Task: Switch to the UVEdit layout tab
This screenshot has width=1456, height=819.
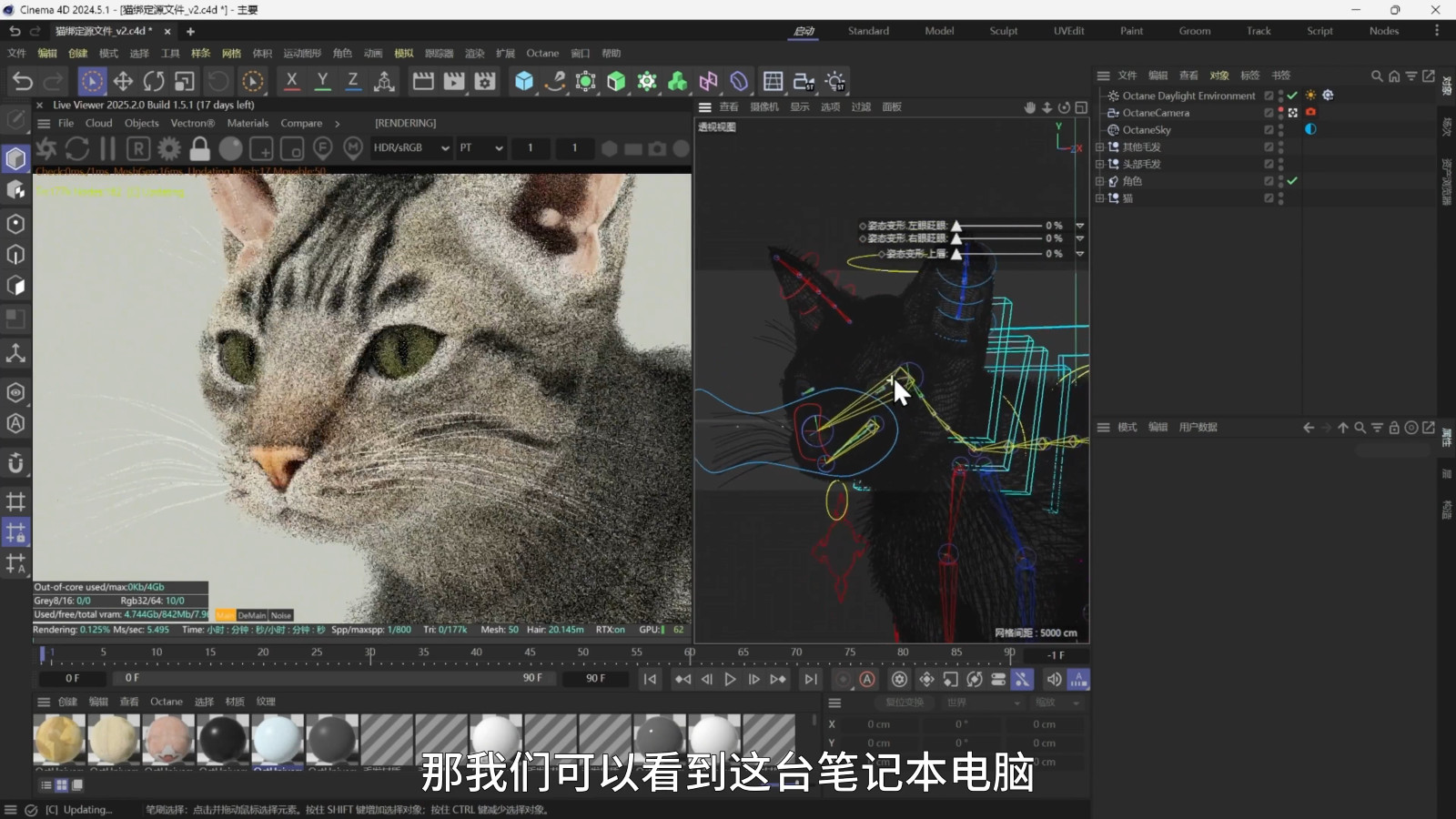Action: [x=1069, y=31]
